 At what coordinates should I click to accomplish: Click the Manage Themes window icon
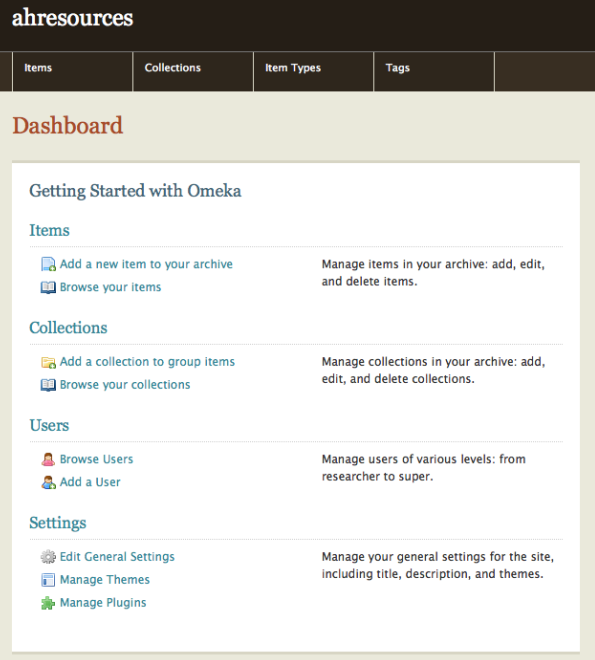[x=48, y=580]
